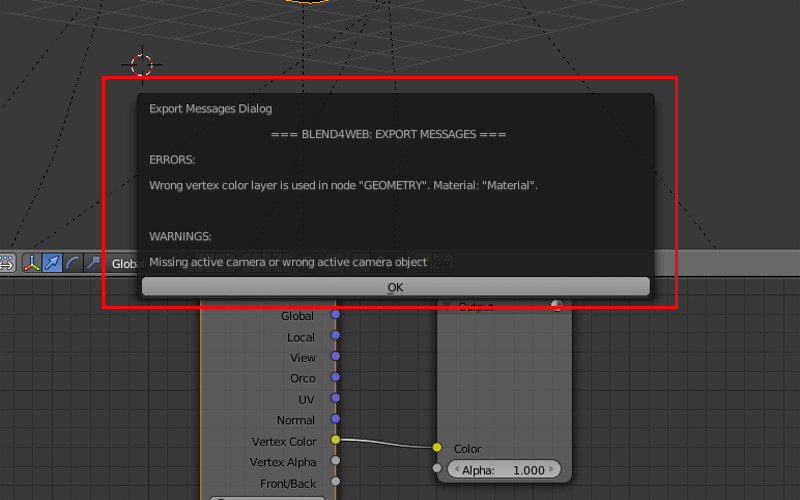Select the translate manipulator arrow icon
Image resolution: width=800 pixels, height=500 pixels.
pyautogui.click(x=52, y=263)
